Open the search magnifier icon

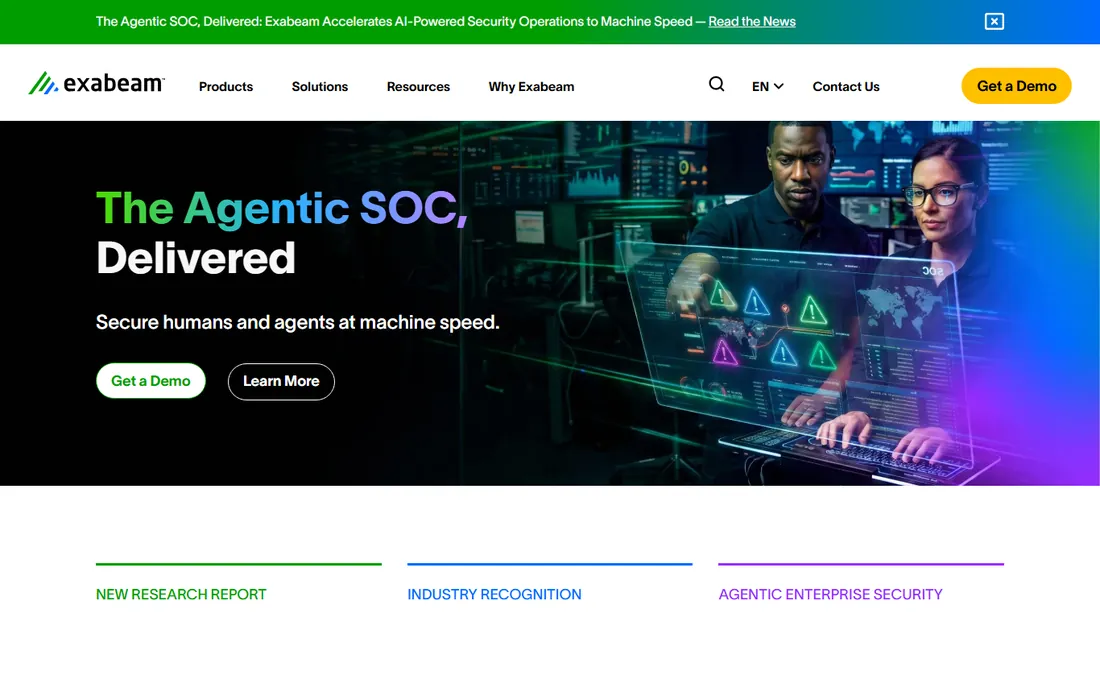tap(716, 84)
